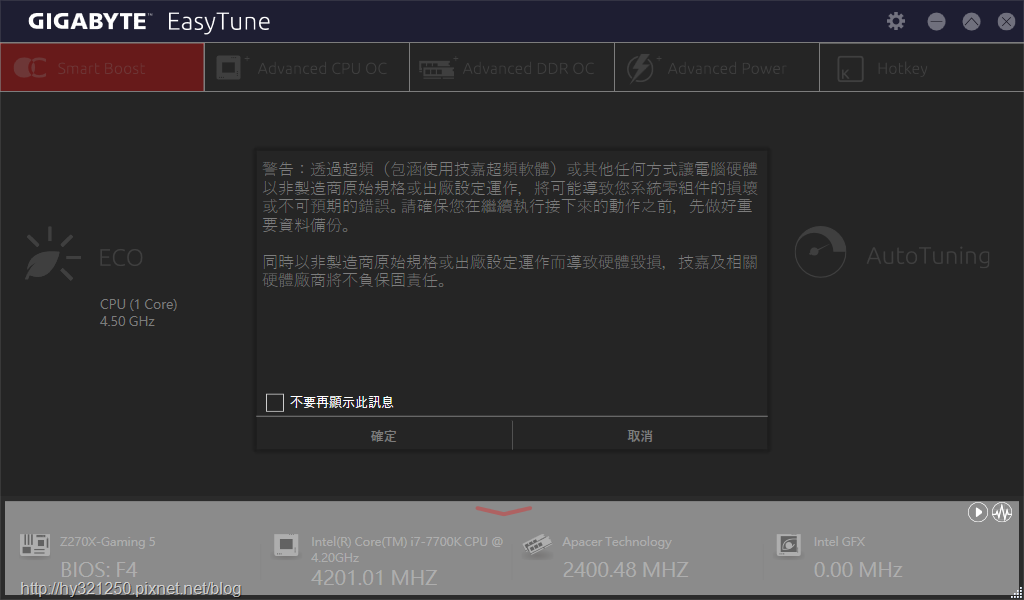Screen dimensions: 1024x600
Task: Click the Apacer Technology label
Action: point(617,542)
